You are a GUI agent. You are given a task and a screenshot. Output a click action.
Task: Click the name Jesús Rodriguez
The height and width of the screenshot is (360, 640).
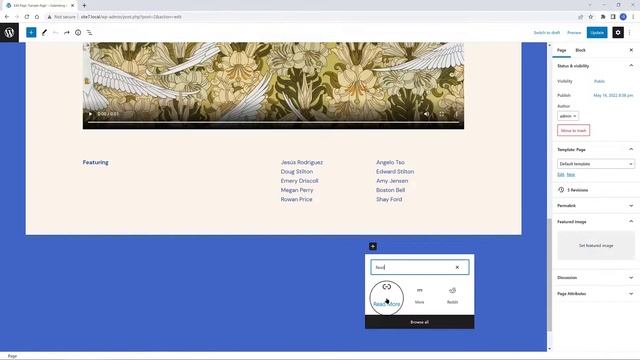(302, 162)
